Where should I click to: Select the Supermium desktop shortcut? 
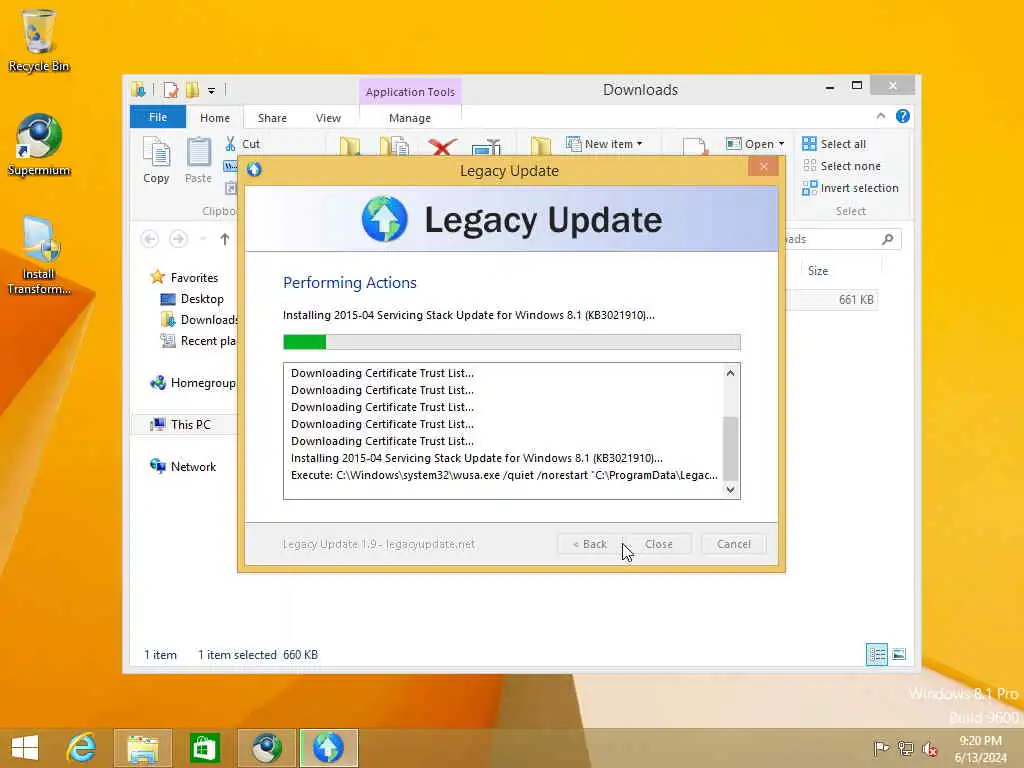point(39,145)
